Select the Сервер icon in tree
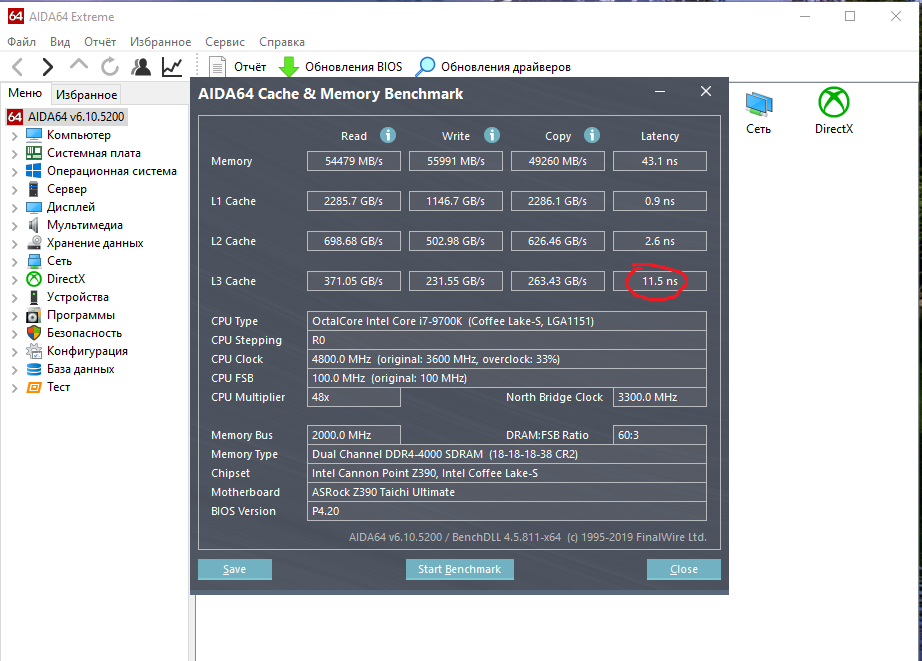The image size is (922, 661). click(34, 189)
